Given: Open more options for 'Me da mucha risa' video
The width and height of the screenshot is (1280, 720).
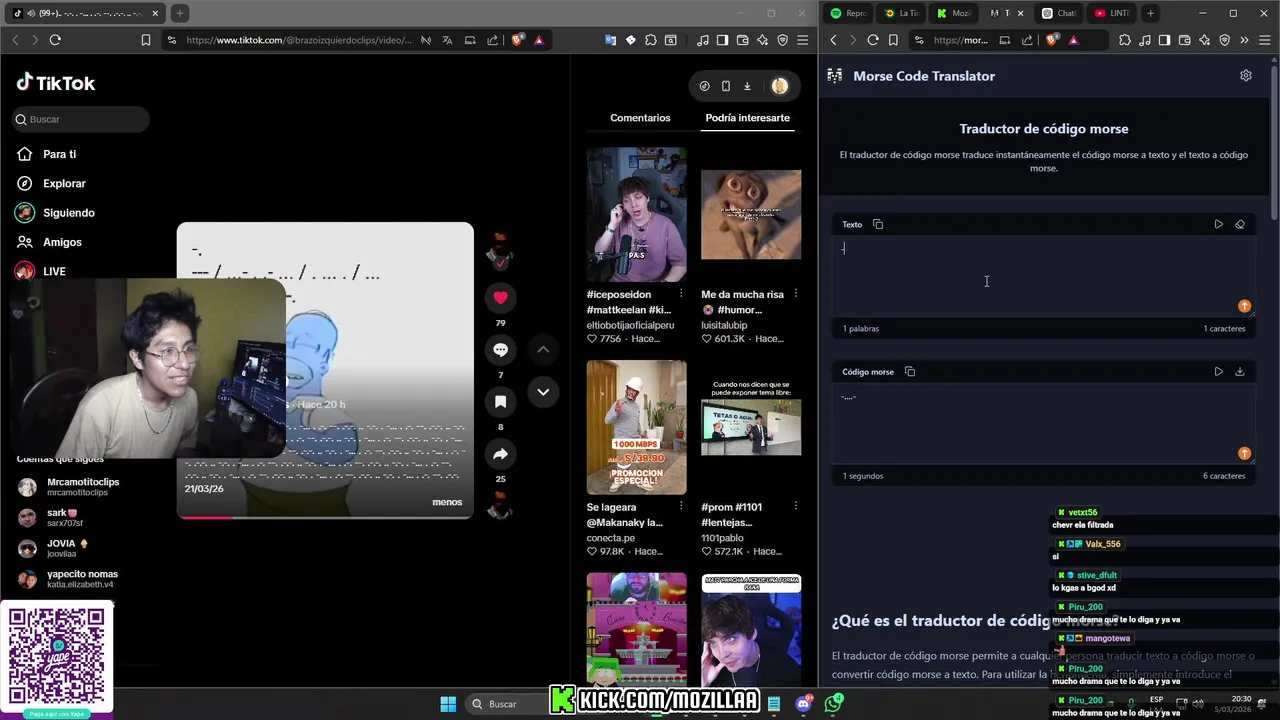Looking at the screenshot, I should [796, 294].
